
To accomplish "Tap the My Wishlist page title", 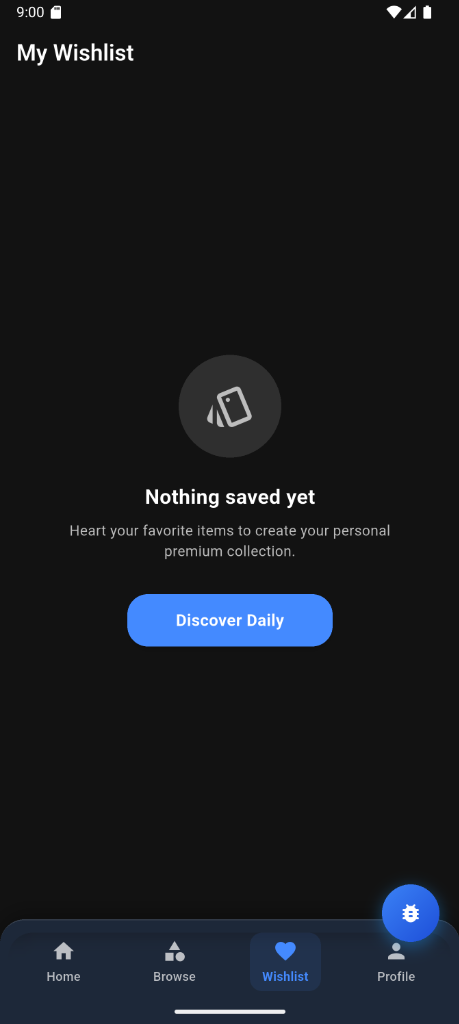I will tap(75, 53).
